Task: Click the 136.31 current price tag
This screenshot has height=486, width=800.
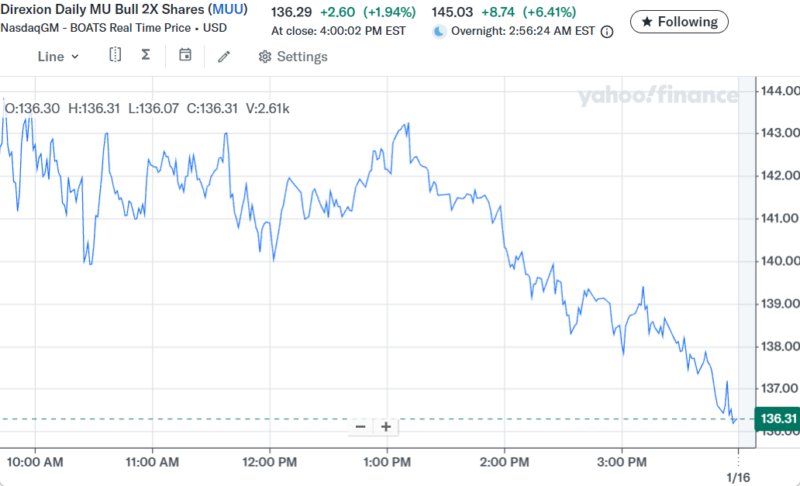Action: tap(777, 418)
